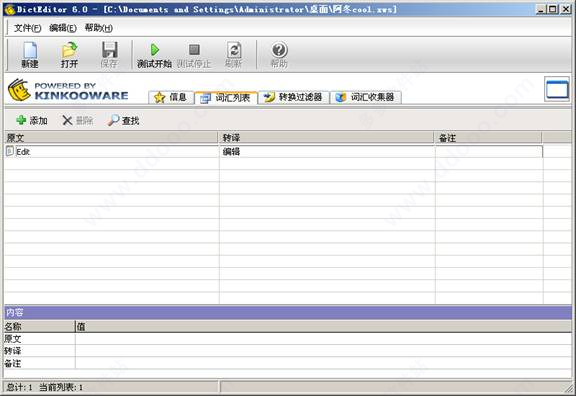The image size is (576, 396).
Task: Open a dictionary with the 打开 icon
Action: (x=69, y=55)
